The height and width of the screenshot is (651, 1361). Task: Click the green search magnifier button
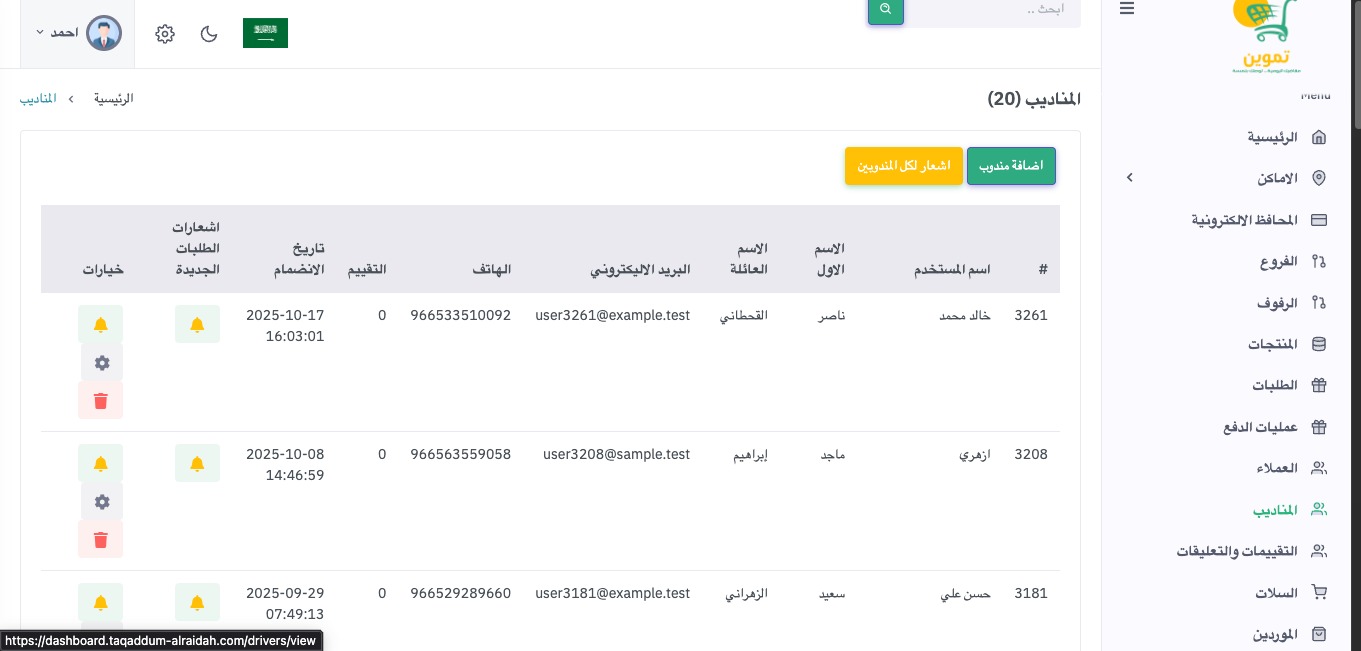pos(885,9)
